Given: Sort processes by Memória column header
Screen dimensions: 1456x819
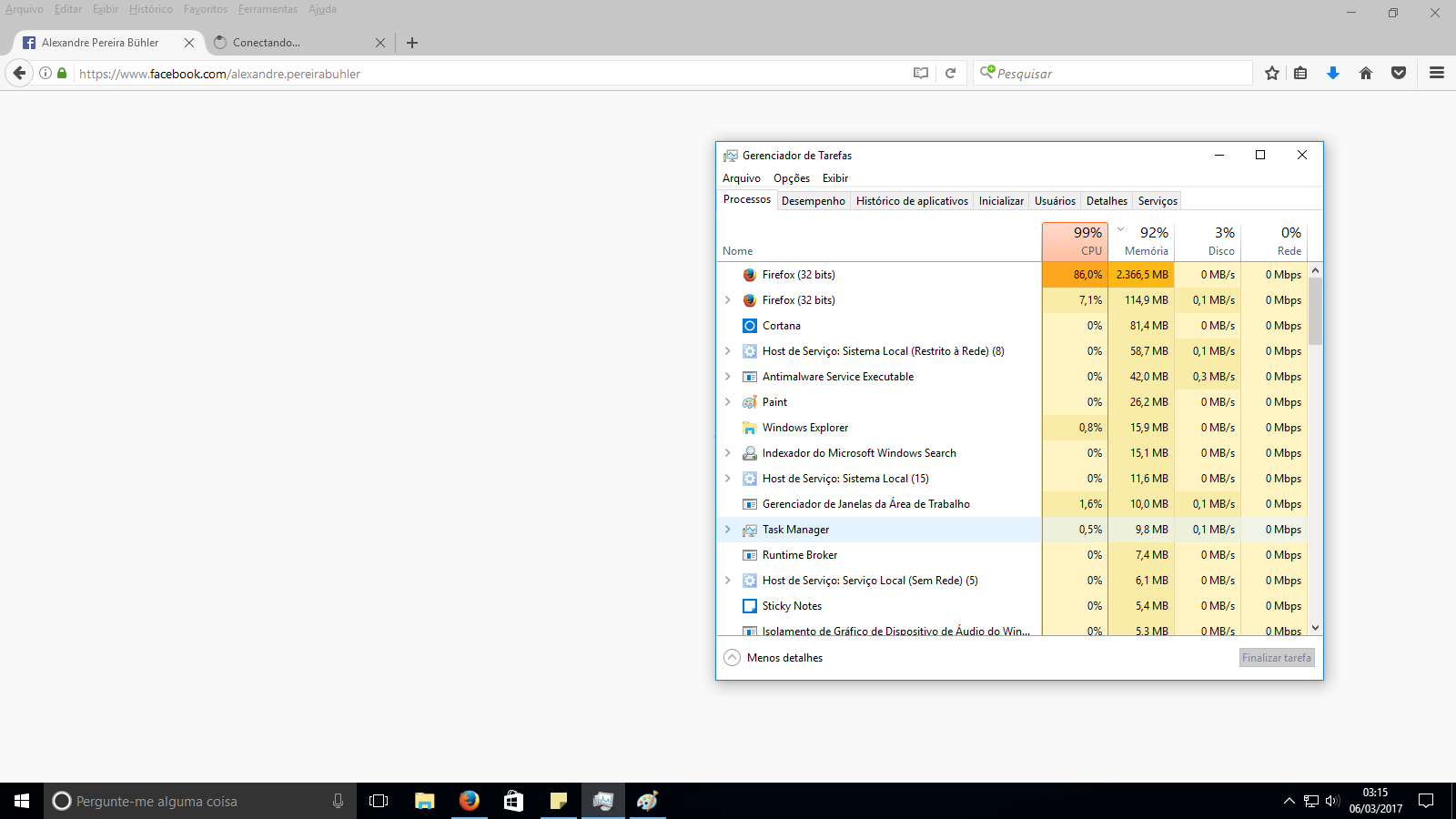Looking at the screenshot, I should (1145, 242).
